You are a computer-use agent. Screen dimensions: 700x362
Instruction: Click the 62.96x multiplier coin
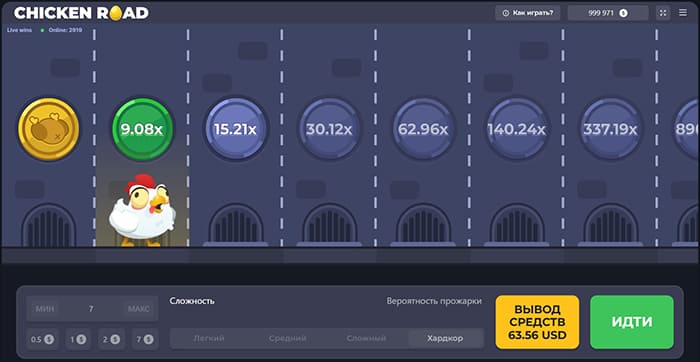tap(423, 129)
